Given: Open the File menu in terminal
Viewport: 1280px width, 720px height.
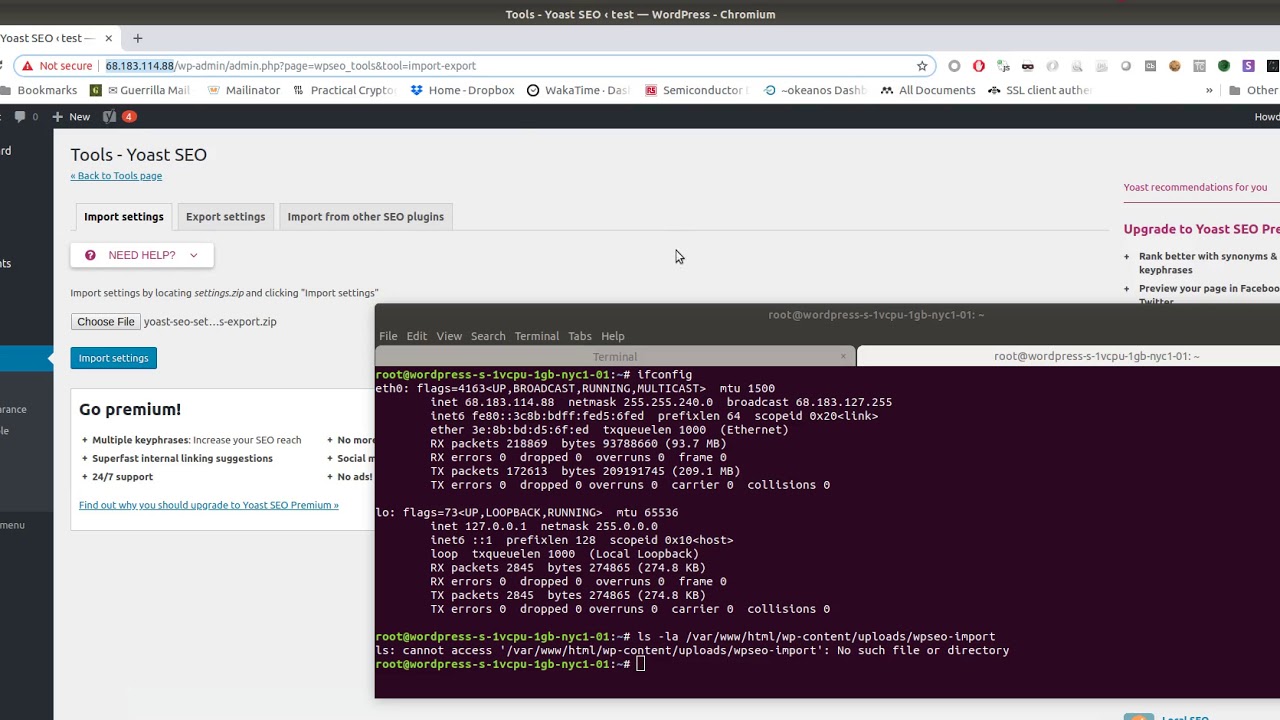Looking at the screenshot, I should (388, 336).
